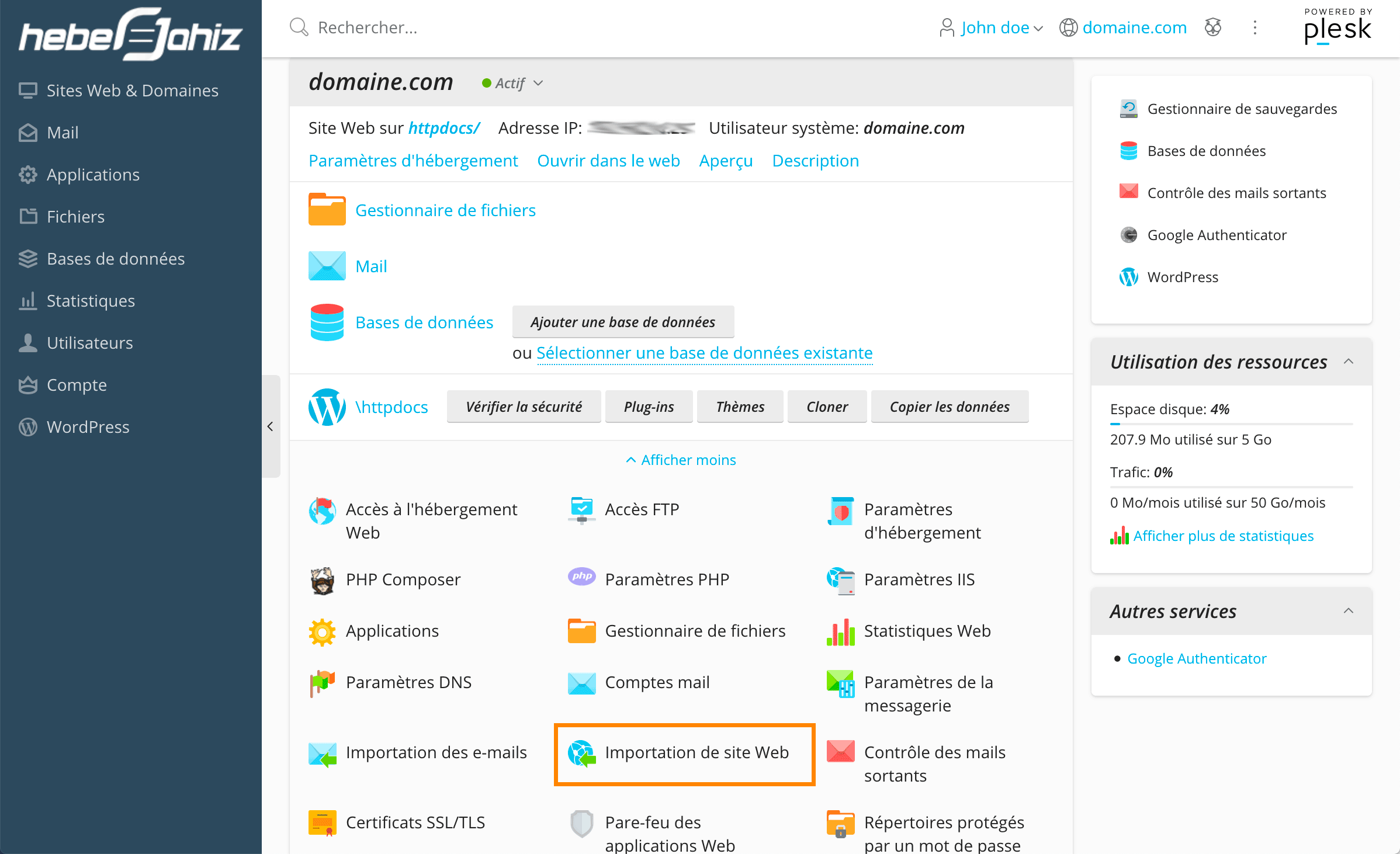Open Paramètres de la messagerie icon
This screenshot has height=854, width=1400.
840,683
